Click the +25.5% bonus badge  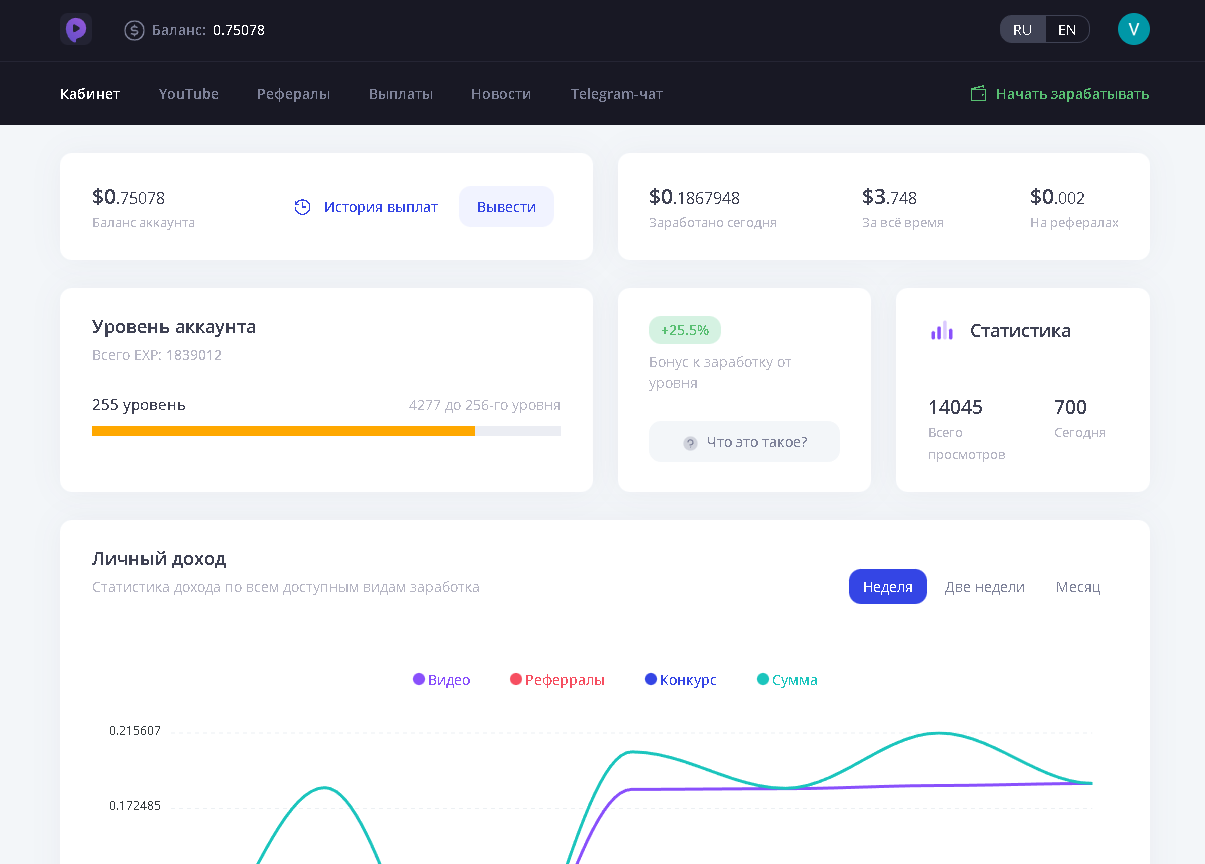coord(685,330)
